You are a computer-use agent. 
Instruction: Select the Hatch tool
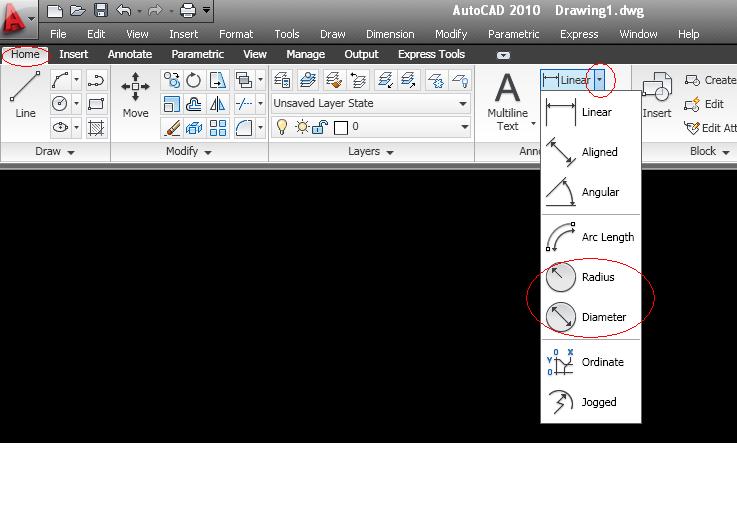pos(96,127)
